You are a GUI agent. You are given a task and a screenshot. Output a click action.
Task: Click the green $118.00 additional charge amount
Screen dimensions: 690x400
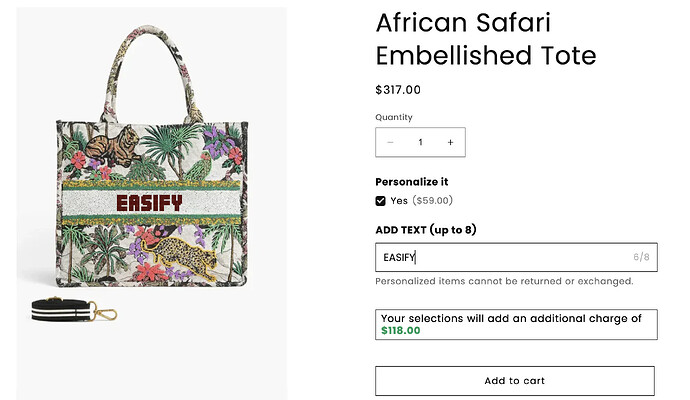click(401, 331)
